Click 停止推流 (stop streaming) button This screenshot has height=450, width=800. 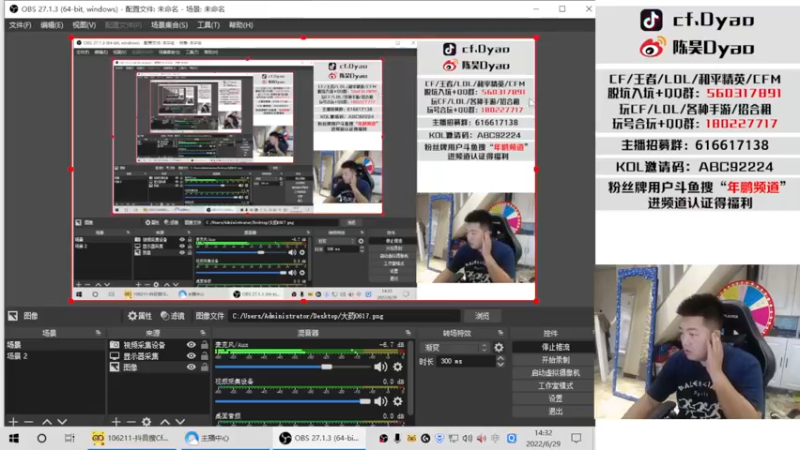pos(555,347)
